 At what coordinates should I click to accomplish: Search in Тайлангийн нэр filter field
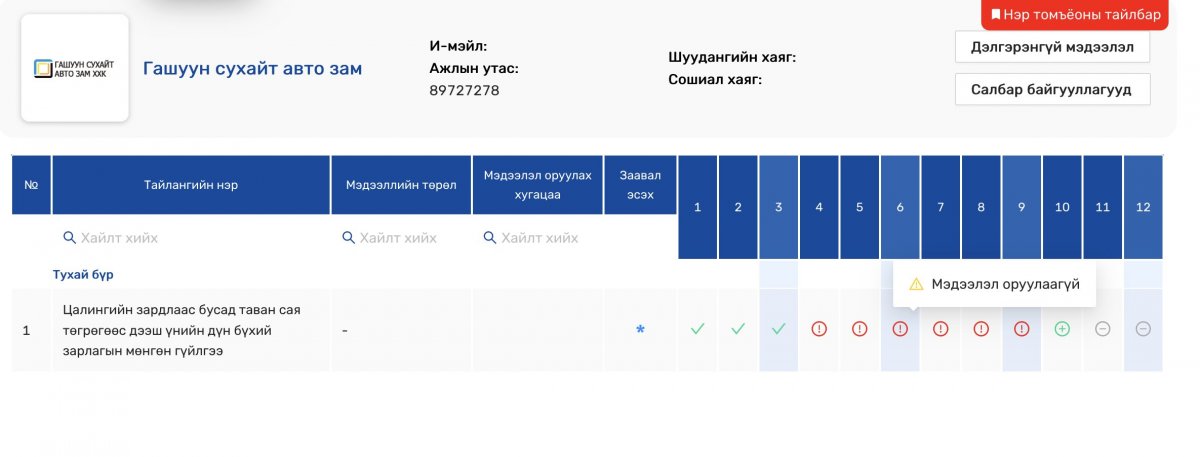tap(190, 238)
